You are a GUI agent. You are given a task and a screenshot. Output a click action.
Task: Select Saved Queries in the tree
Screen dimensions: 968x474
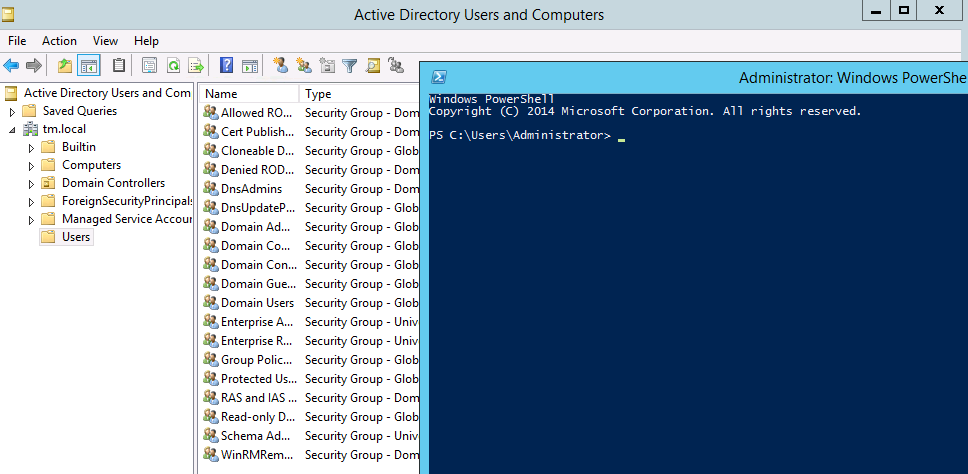(80, 111)
